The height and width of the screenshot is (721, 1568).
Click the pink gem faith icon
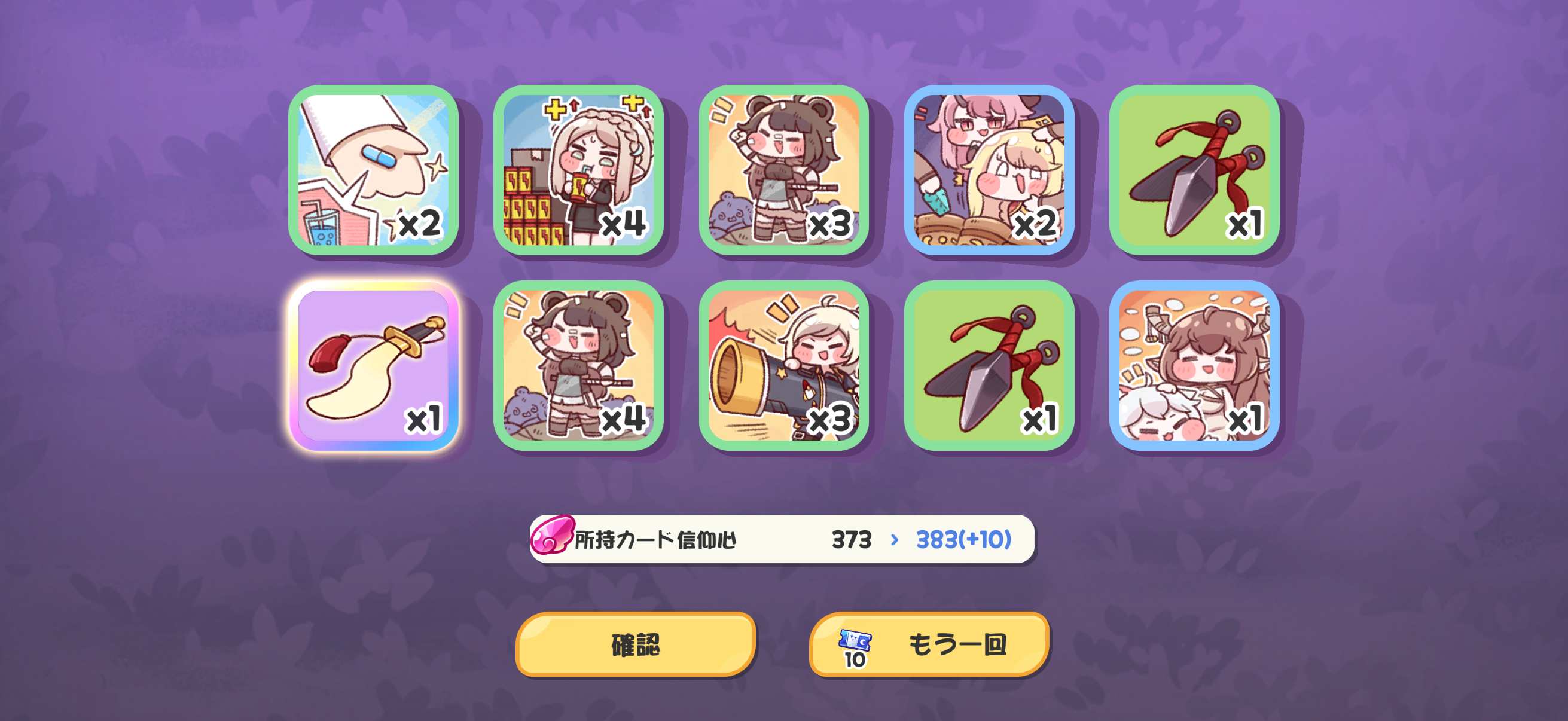pos(551,536)
